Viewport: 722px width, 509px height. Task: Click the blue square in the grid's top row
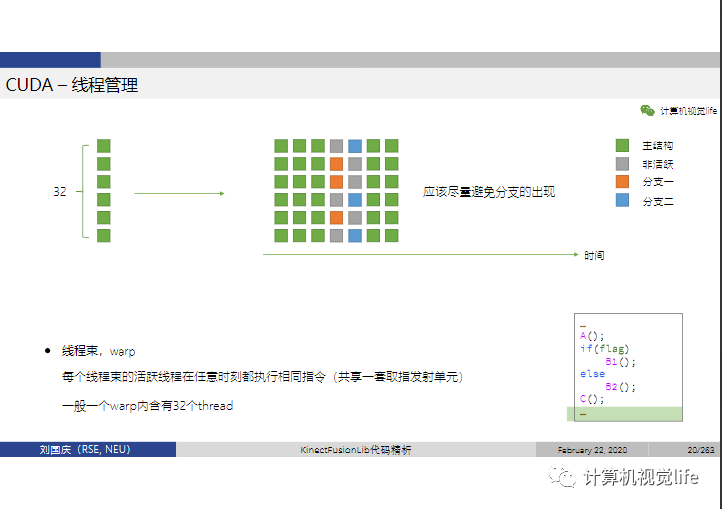coord(355,146)
